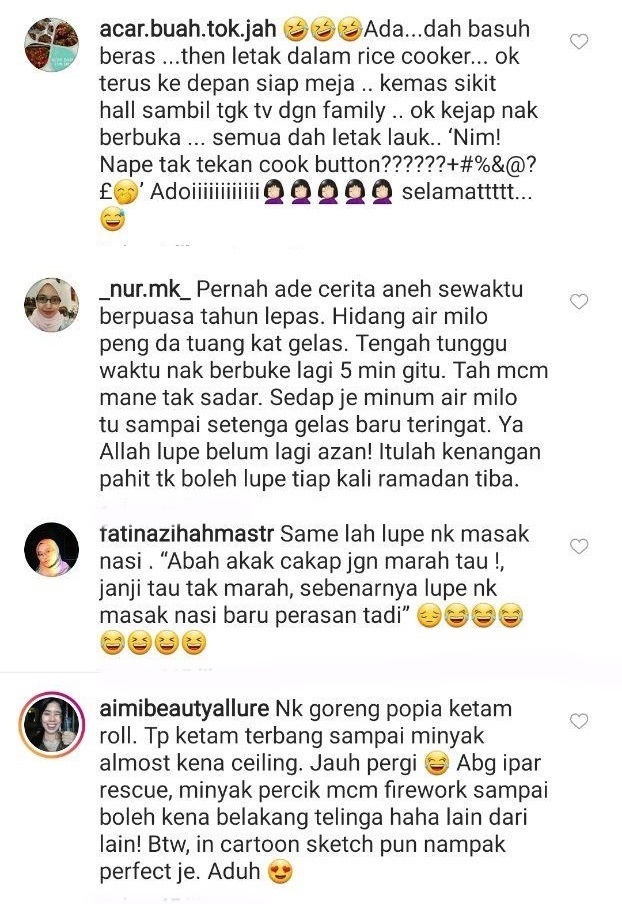
Task: View fatinazihahmastr's avatar photo
Action: 51,549
